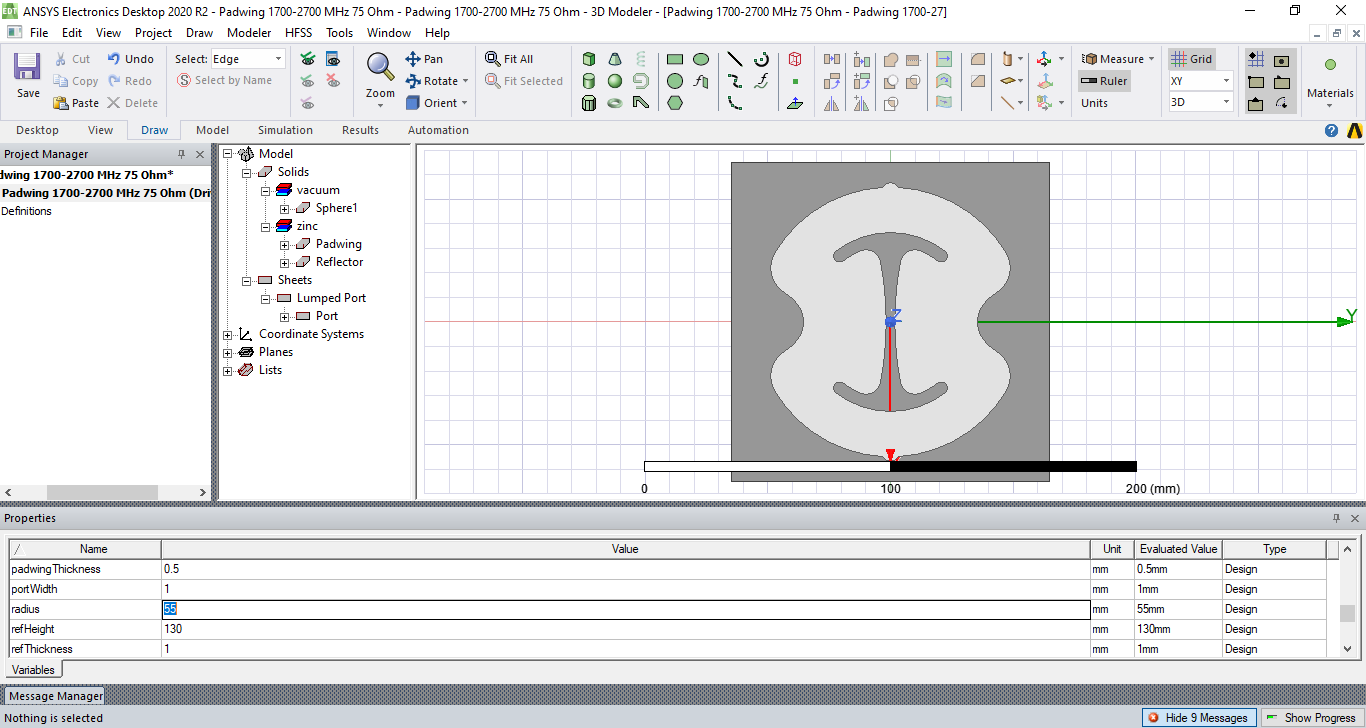The image size is (1366, 728).
Task: Click the radius value input field
Action: coord(625,609)
